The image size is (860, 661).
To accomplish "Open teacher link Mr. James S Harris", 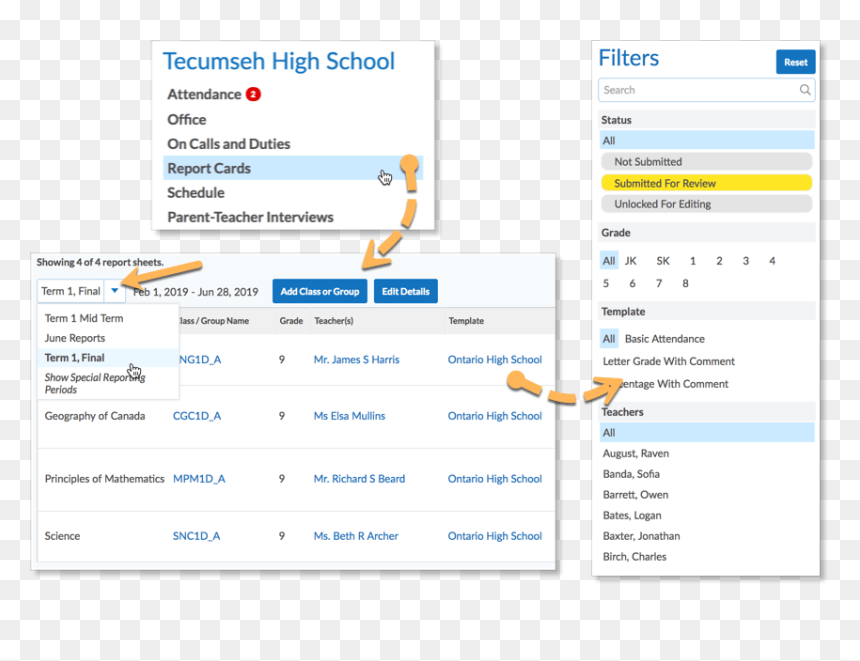I will [357, 359].
